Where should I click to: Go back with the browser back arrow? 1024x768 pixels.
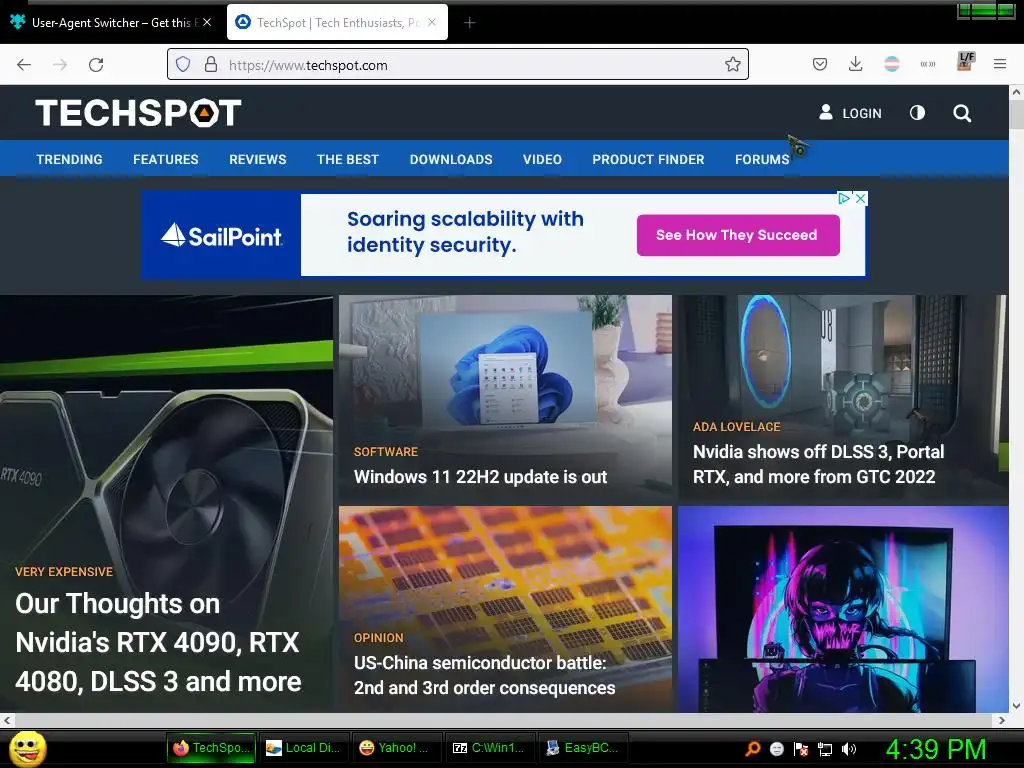click(24, 65)
